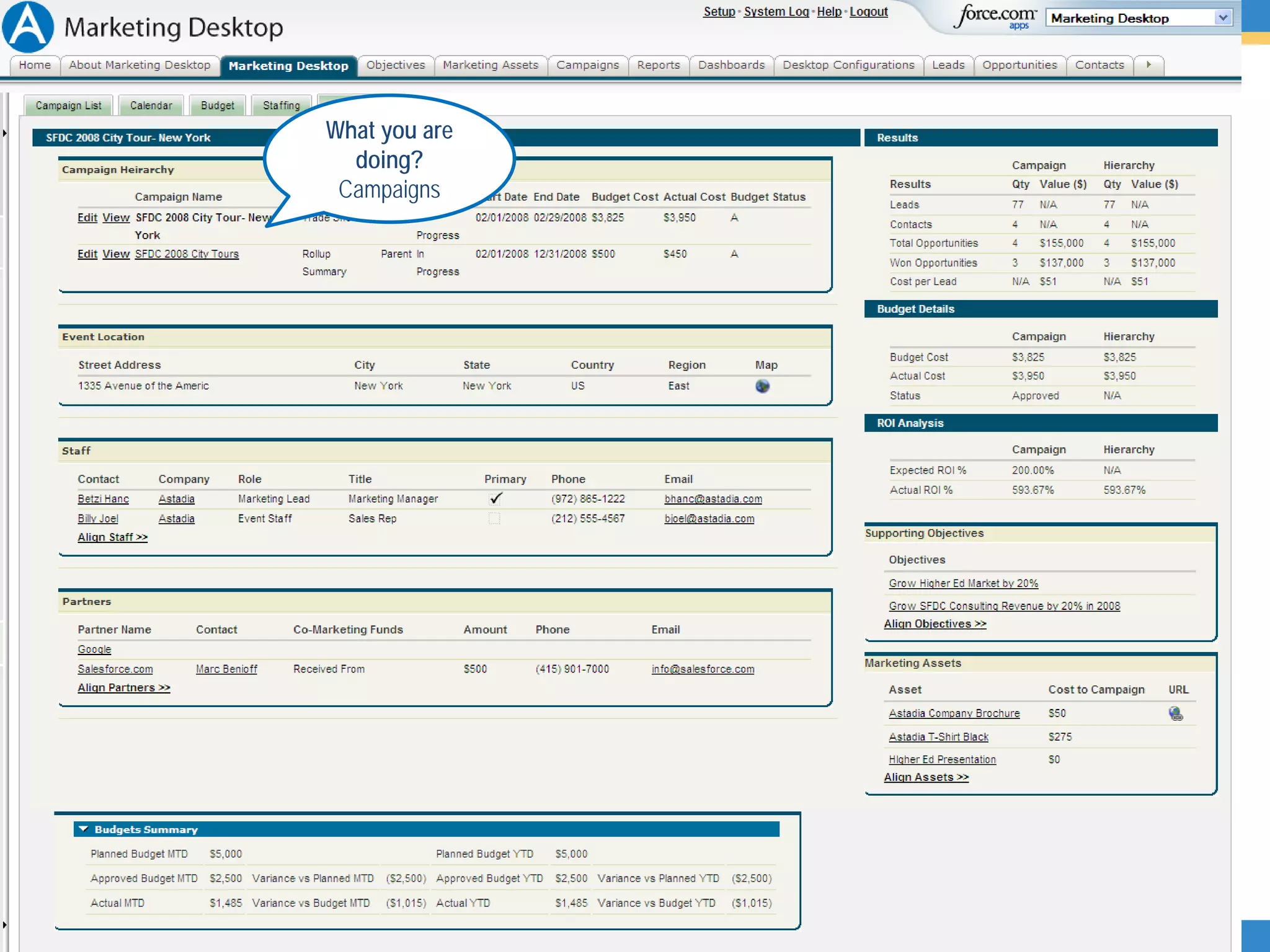This screenshot has width=1270, height=952.
Task: Open the Calendar subtab
Action: pyautogui.click(x=151, y=105)
